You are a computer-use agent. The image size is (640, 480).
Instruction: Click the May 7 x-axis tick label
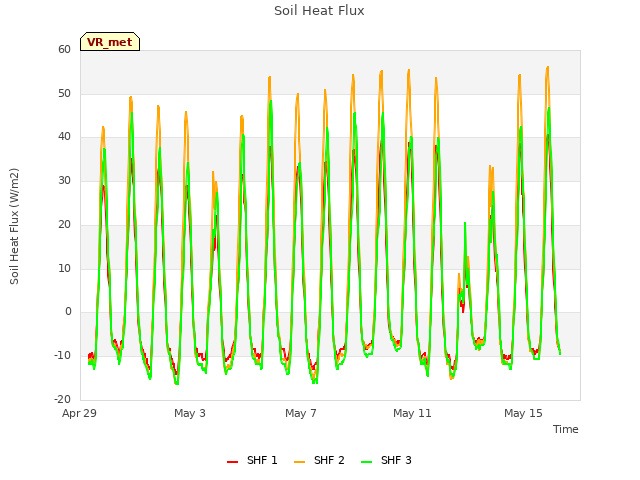[x=301, y=413]
